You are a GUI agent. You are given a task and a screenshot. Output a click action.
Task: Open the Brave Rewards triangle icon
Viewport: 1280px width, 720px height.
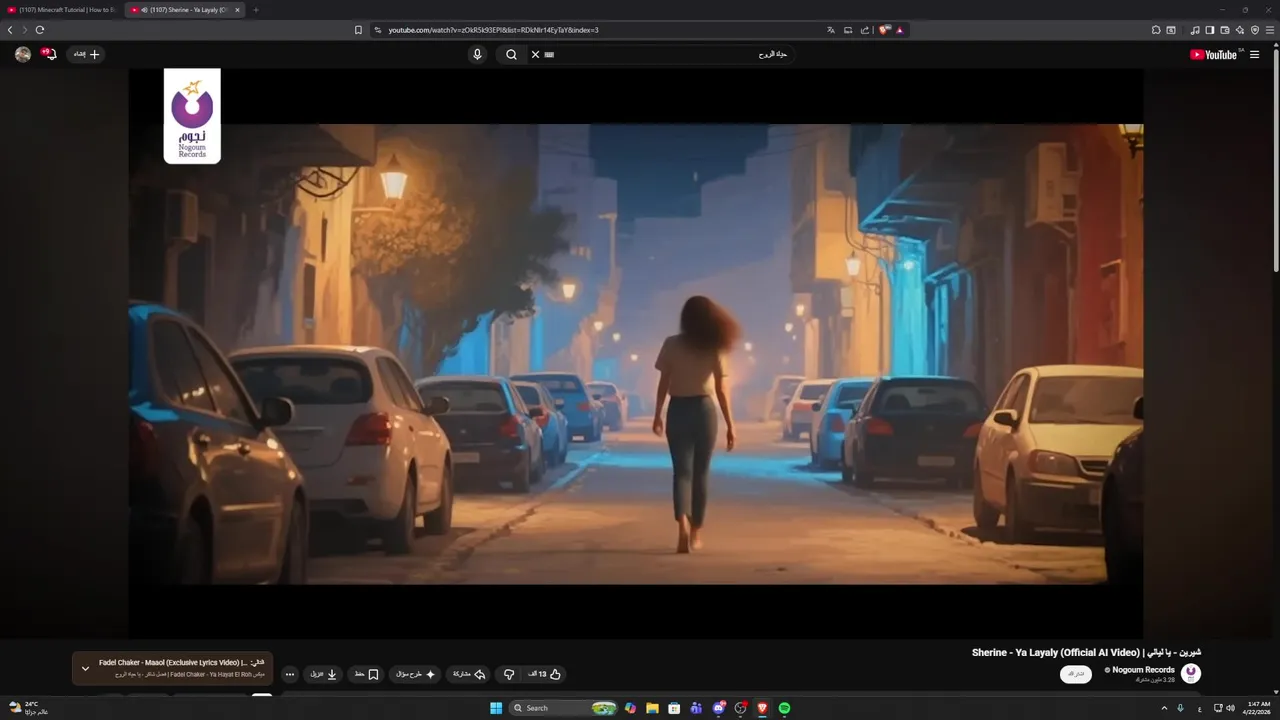[900, 30]
